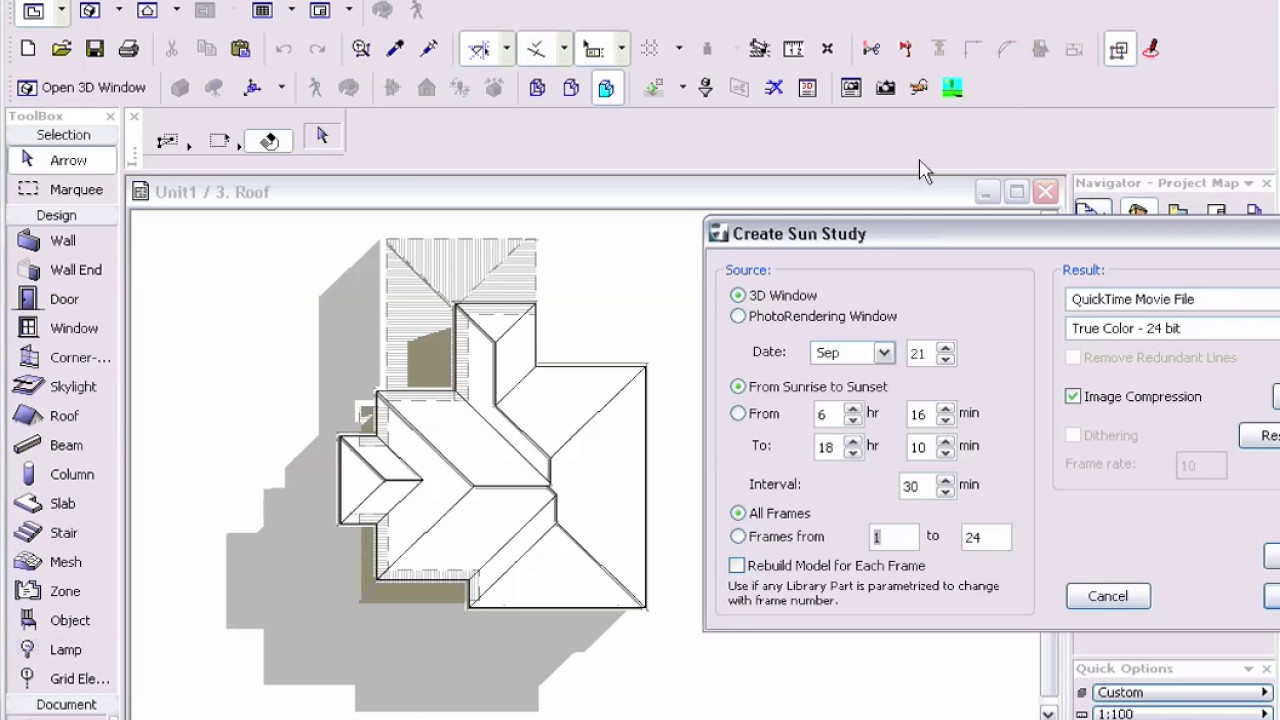1280x720 pixels.
Task: Save the project with the floppy icon
Action: [94, 48]
